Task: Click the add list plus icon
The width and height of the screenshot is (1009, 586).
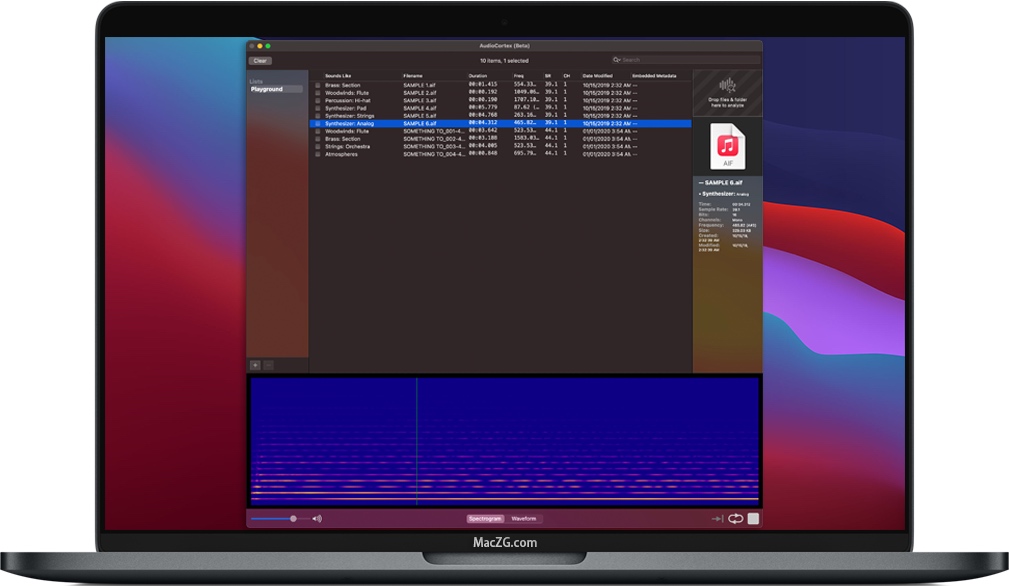Action: click(x=256, y=365)
